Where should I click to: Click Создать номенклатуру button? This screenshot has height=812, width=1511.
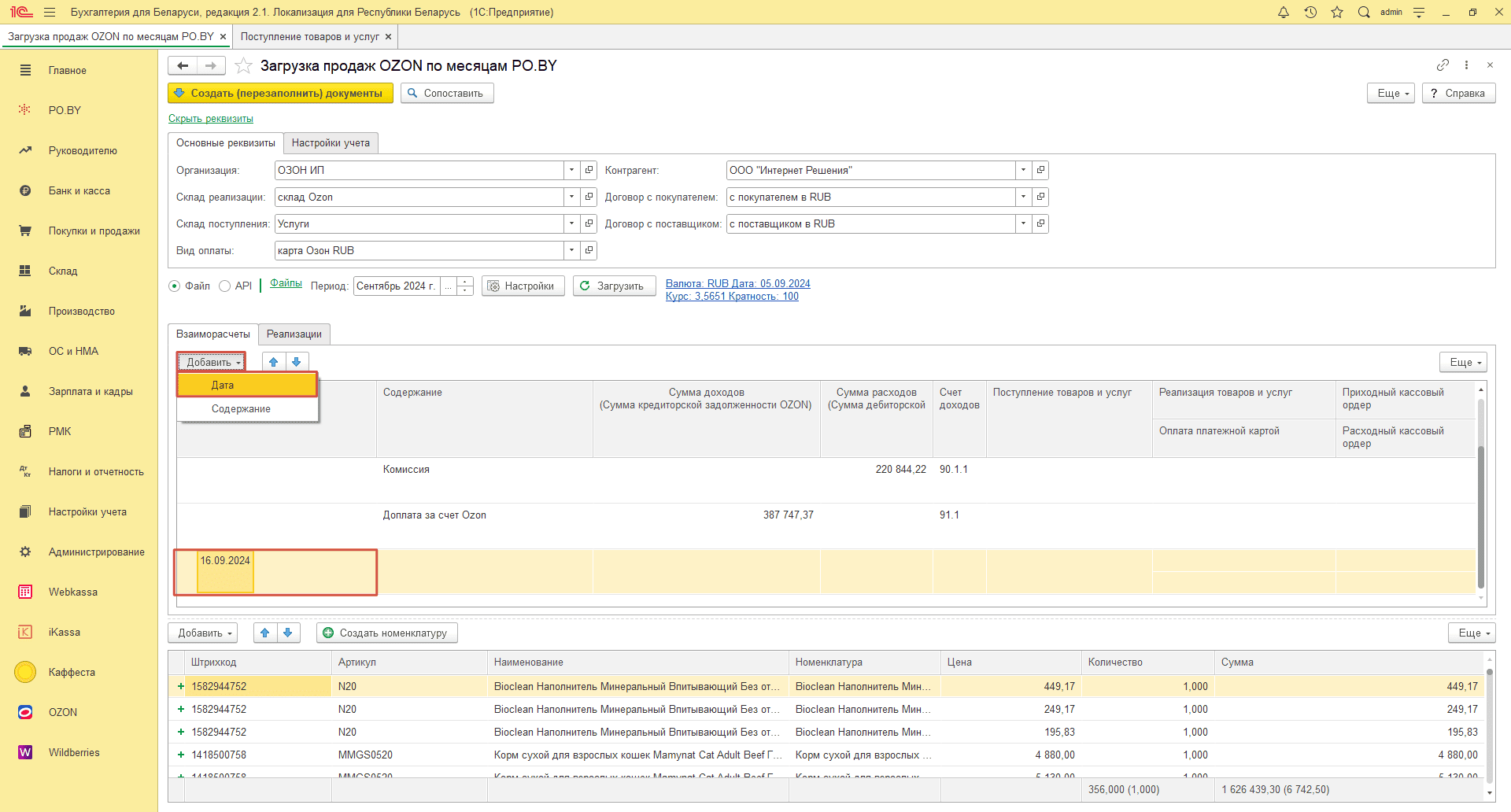tap(387, 633)
